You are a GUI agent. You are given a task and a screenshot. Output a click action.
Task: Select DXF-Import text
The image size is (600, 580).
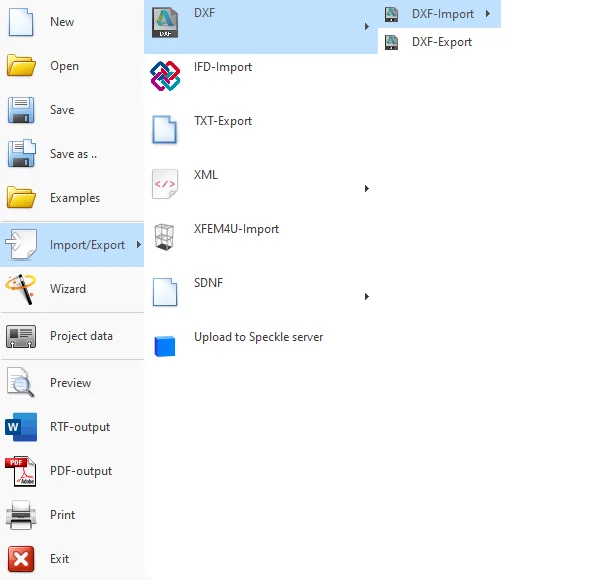(442, 14)
